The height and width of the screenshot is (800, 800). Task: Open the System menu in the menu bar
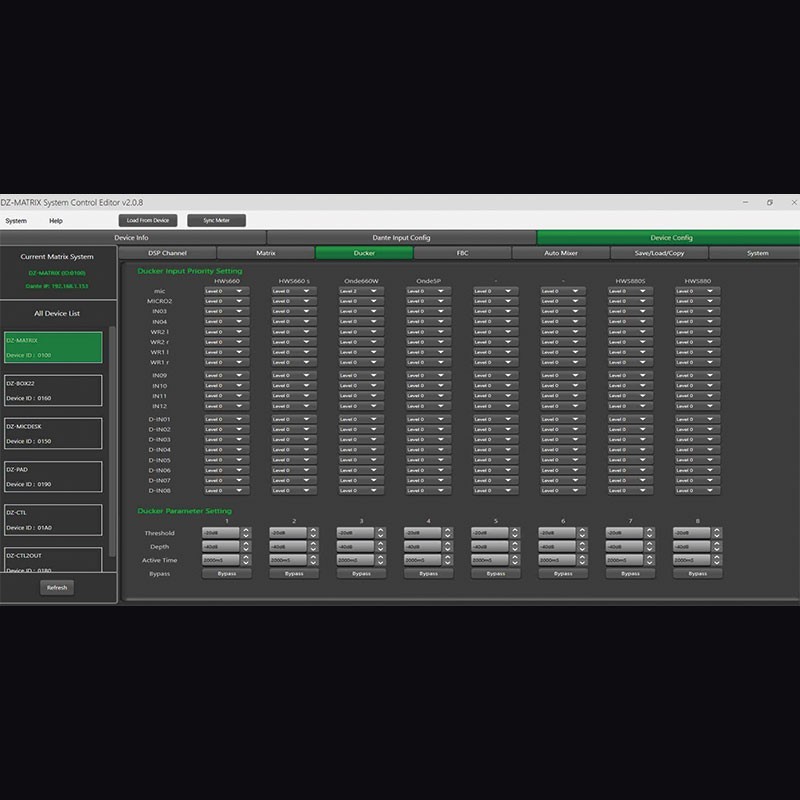(x=16, y=221)
